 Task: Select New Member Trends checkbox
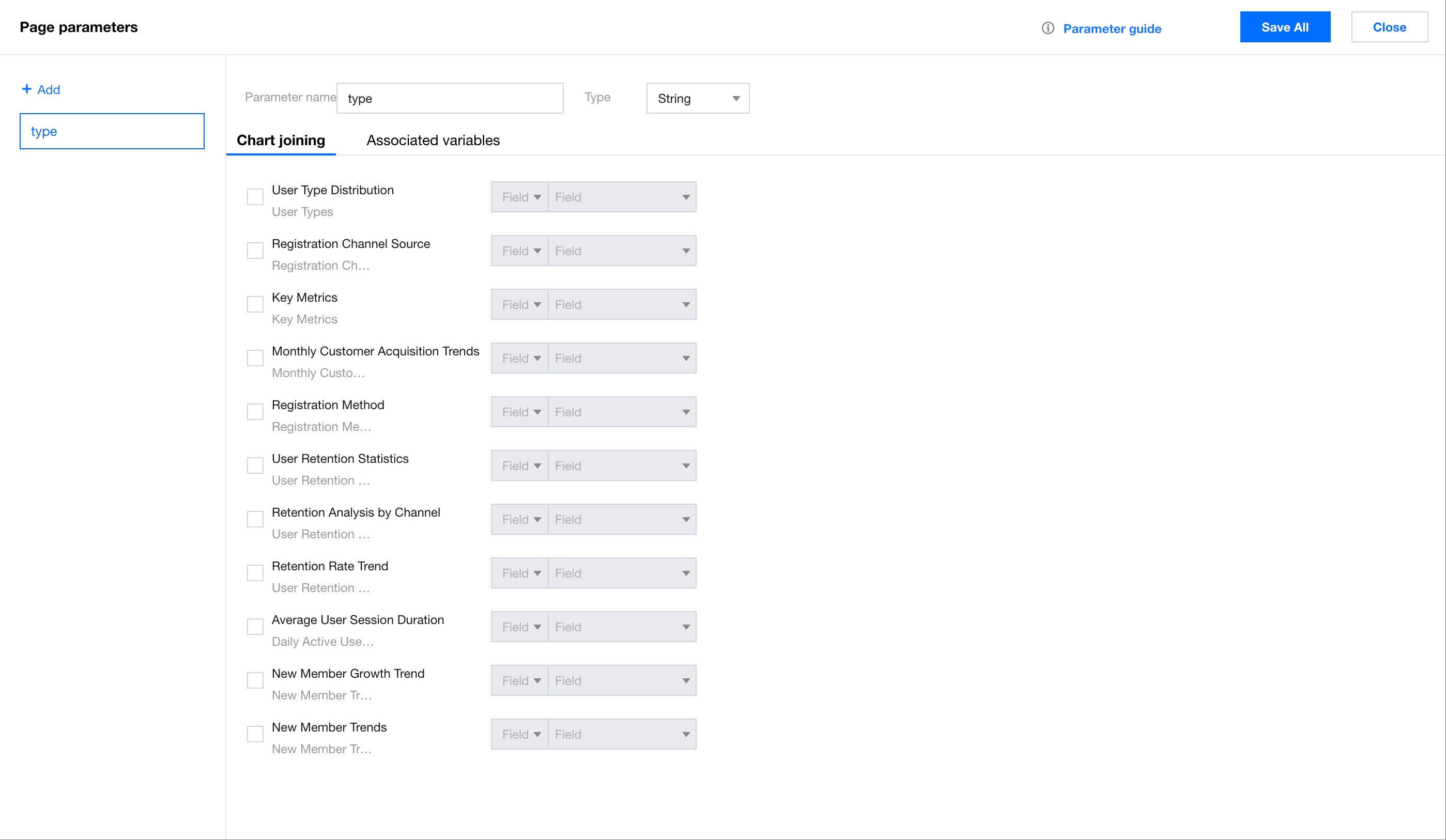255,734
